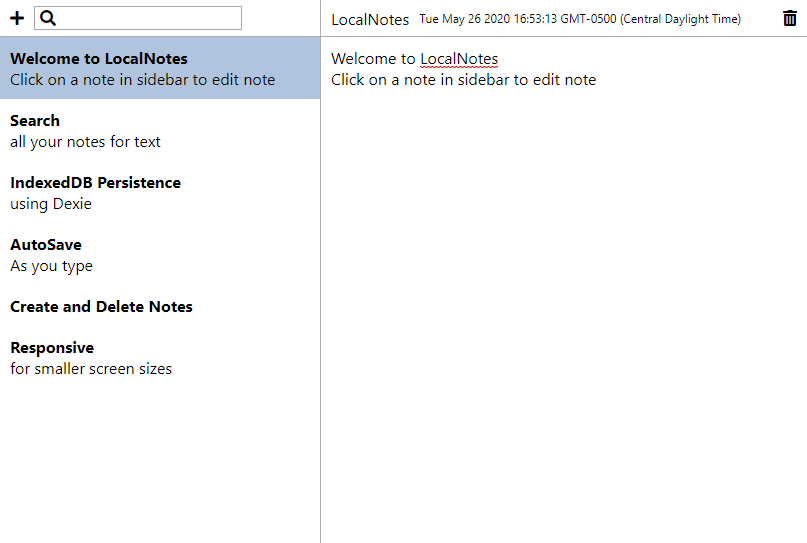This screenshot has height=543, width=807.
Task: Open the 'Search' note in the sidebar
Action: (160, 131)
